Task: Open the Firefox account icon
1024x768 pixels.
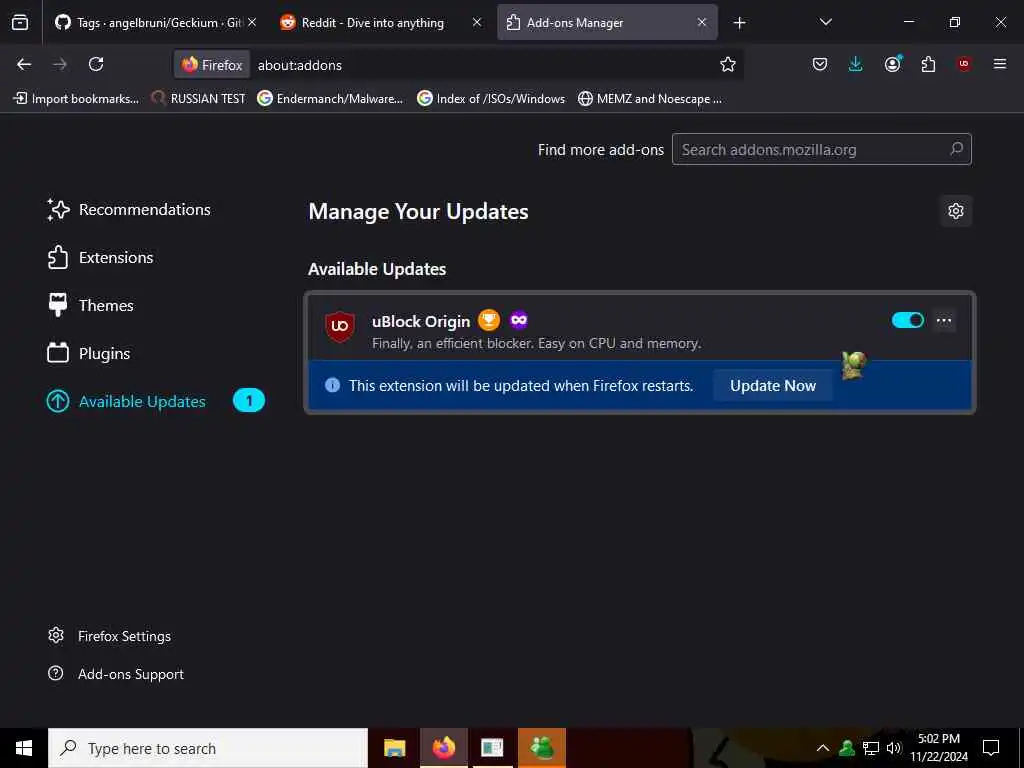Action: pyautogui.click(x=893, y=64)
